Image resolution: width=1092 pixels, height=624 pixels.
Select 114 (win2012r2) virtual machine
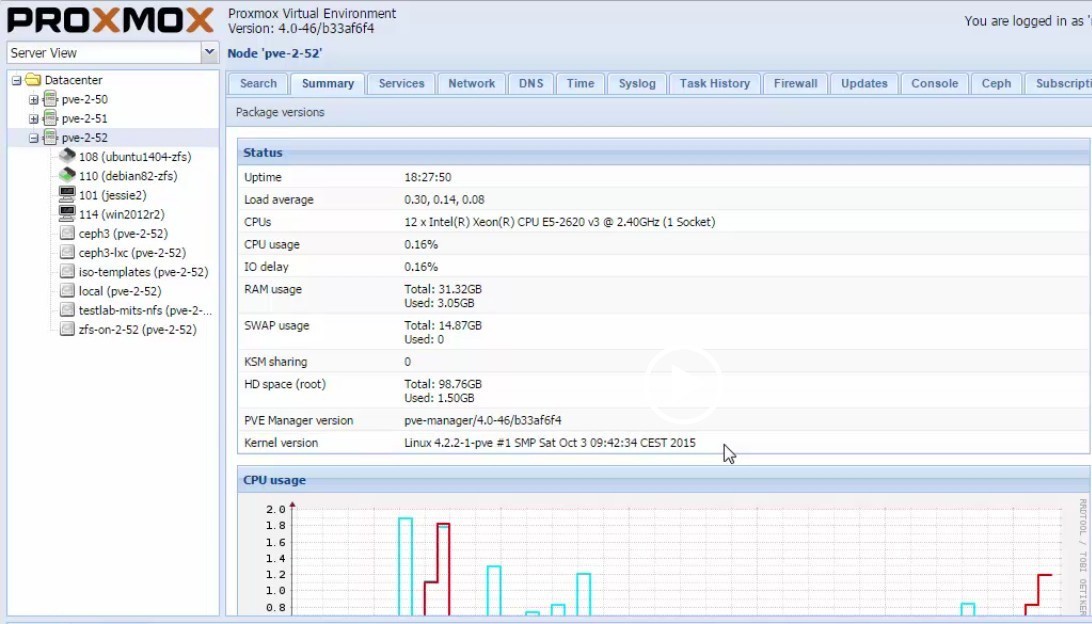click(122, 214)
